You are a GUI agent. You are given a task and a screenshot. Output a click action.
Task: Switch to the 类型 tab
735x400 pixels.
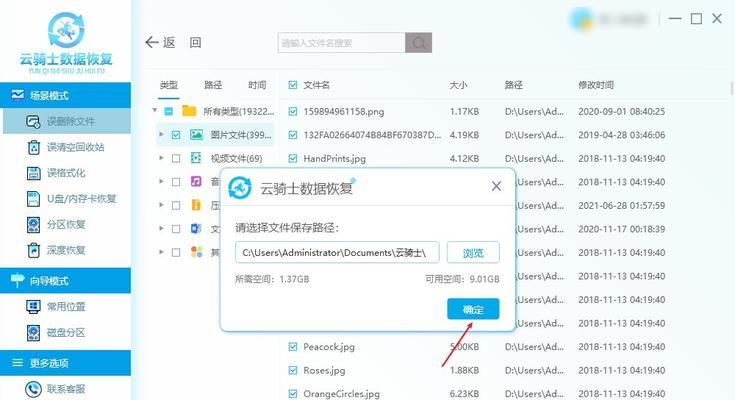coord(169,85)
